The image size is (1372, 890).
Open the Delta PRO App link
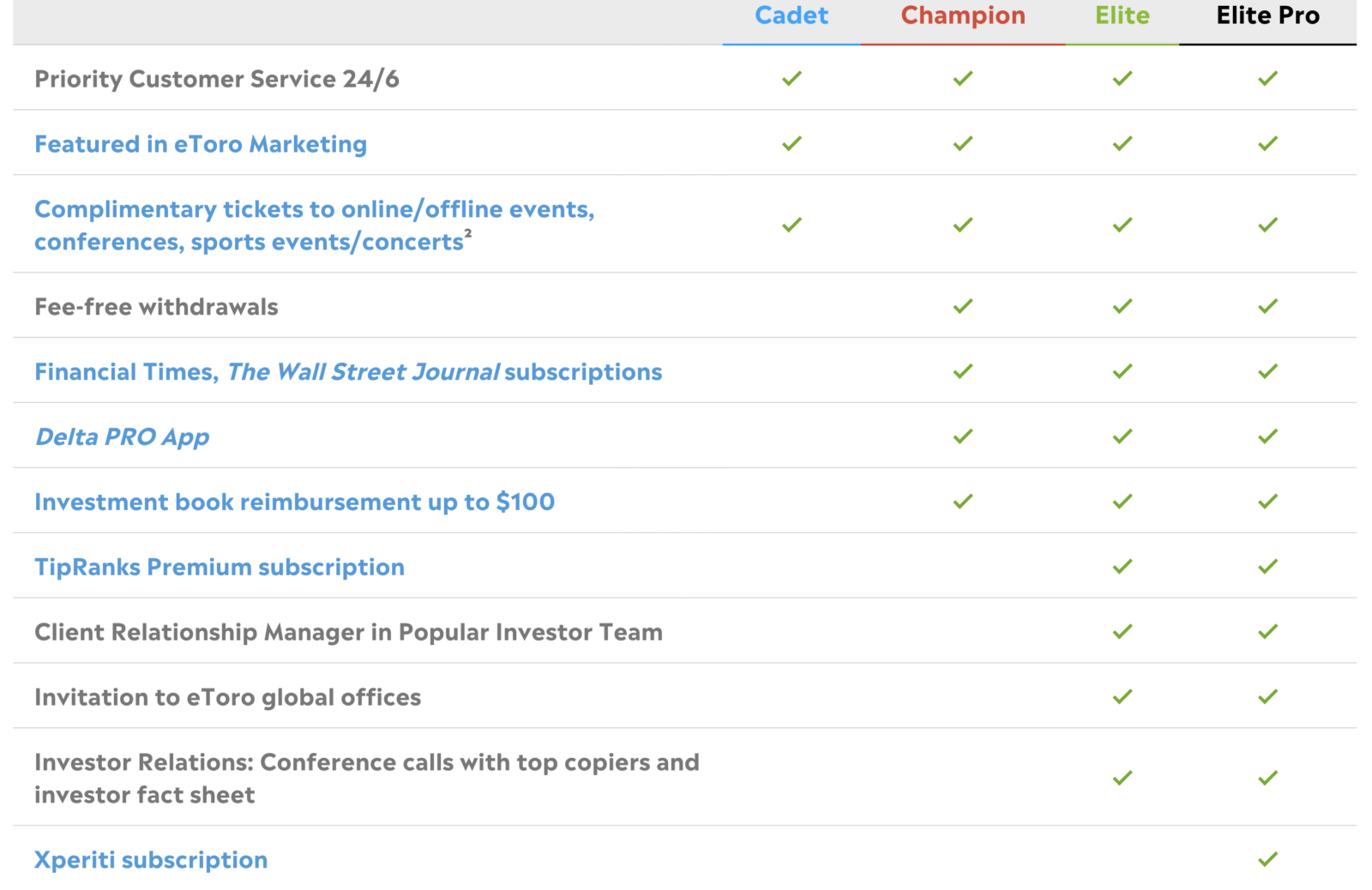coord(122,436)
